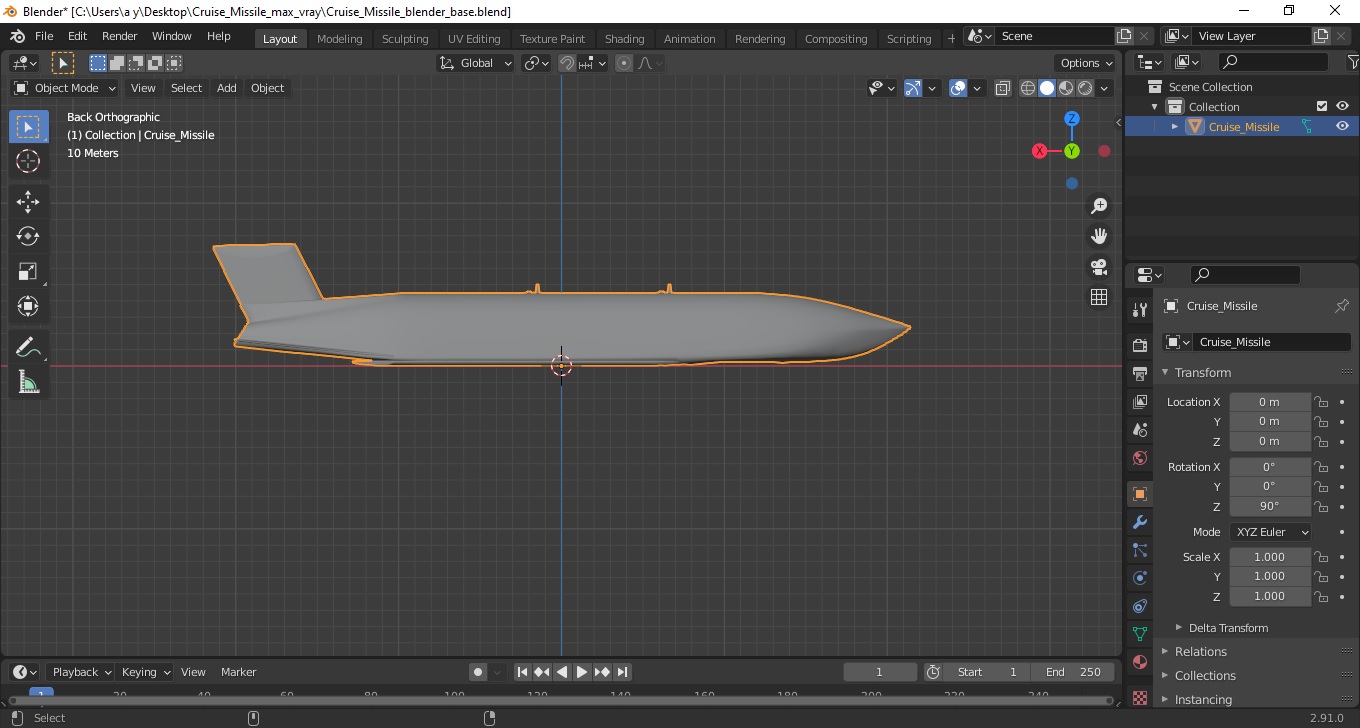Switch to wireframe viewport shading
This screenshot has height=728, width=1360.
click(1028, 88)
